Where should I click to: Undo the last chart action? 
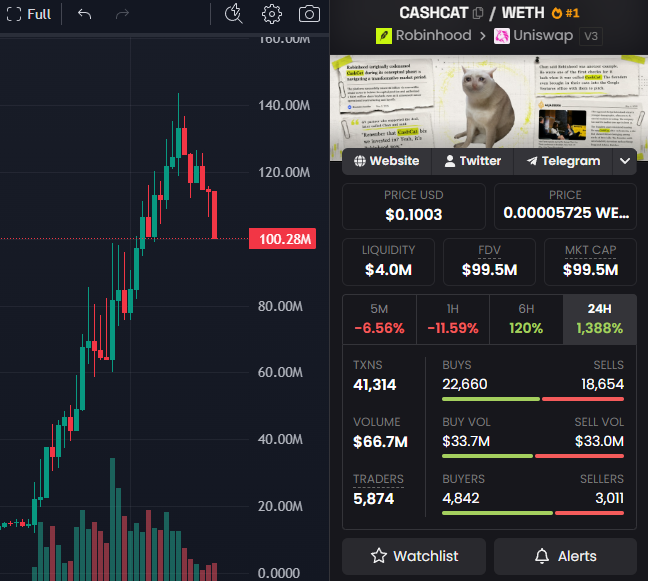84,14
